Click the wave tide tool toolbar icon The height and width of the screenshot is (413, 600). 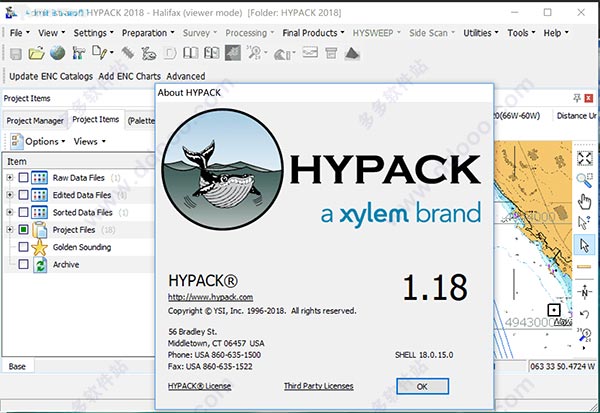pyautogui.click(x=282, y=54)
